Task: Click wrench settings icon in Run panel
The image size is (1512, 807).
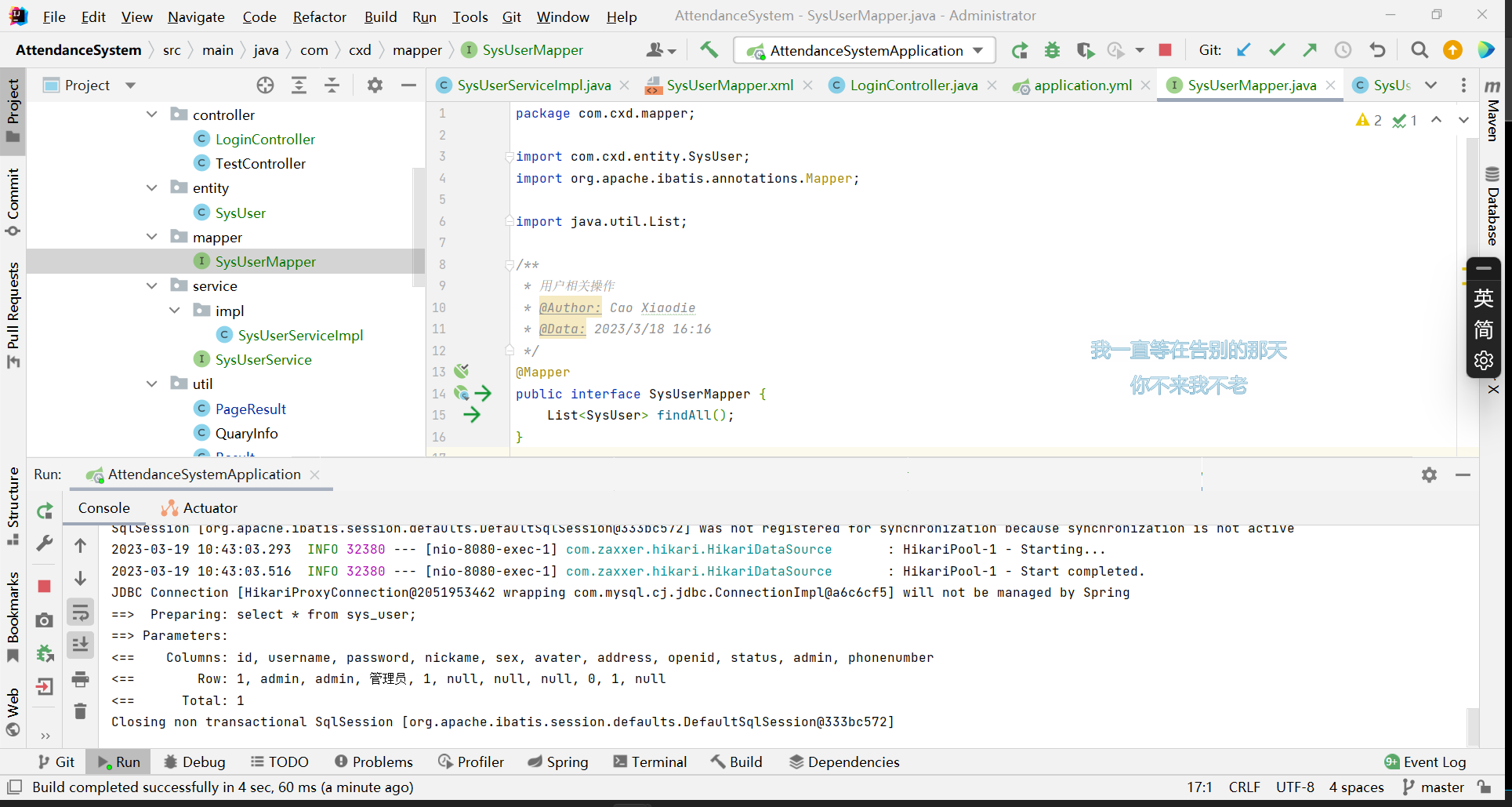Action: tap(45, 543)
